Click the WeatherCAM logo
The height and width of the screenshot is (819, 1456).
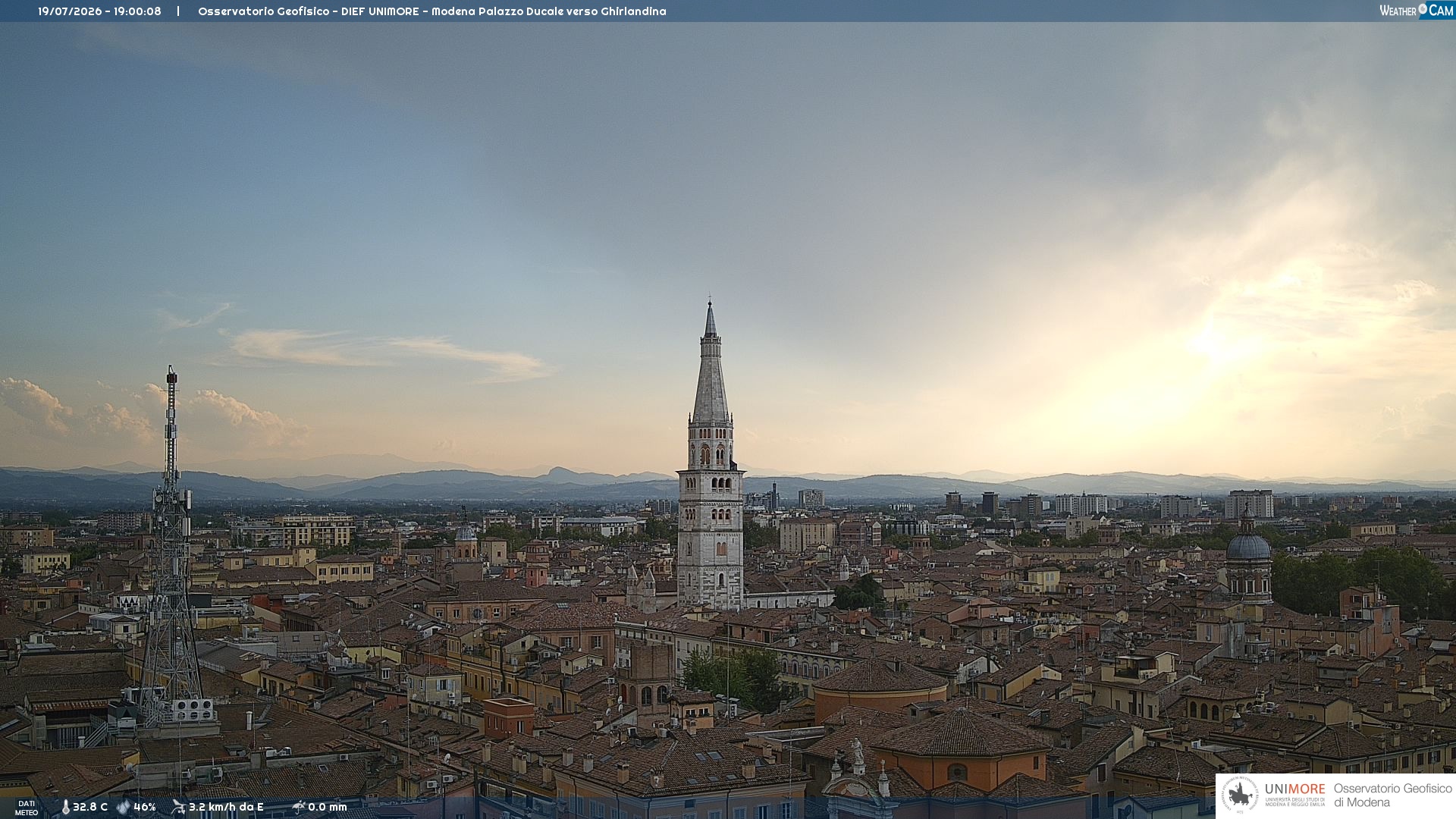click(1417, 10)
